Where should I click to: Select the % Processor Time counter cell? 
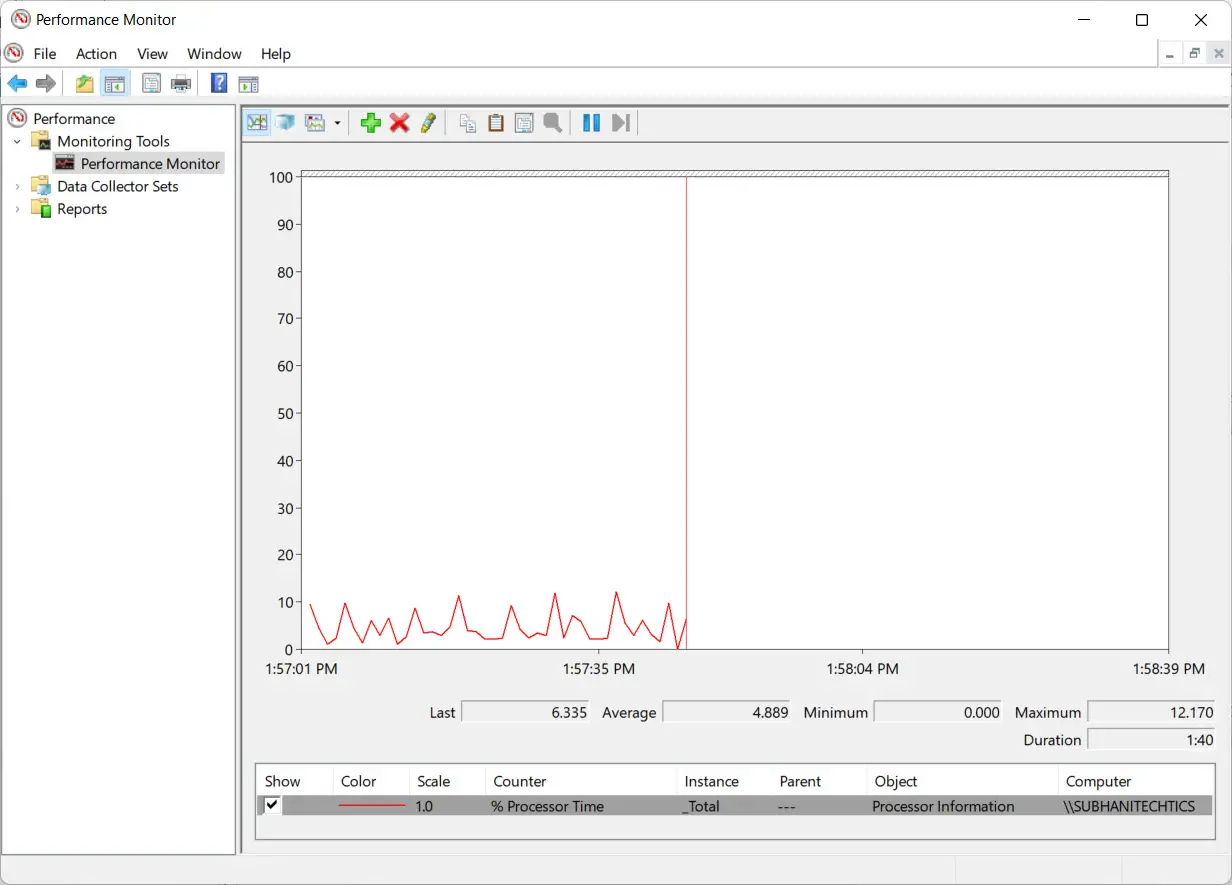point(547,806)
